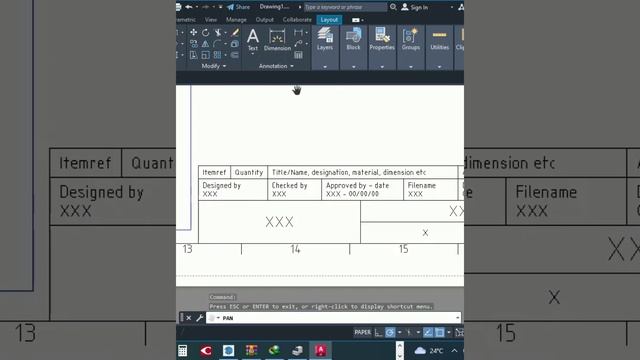
Task: Expand the Annotation panel dropdown
Action: pos(276,66)
